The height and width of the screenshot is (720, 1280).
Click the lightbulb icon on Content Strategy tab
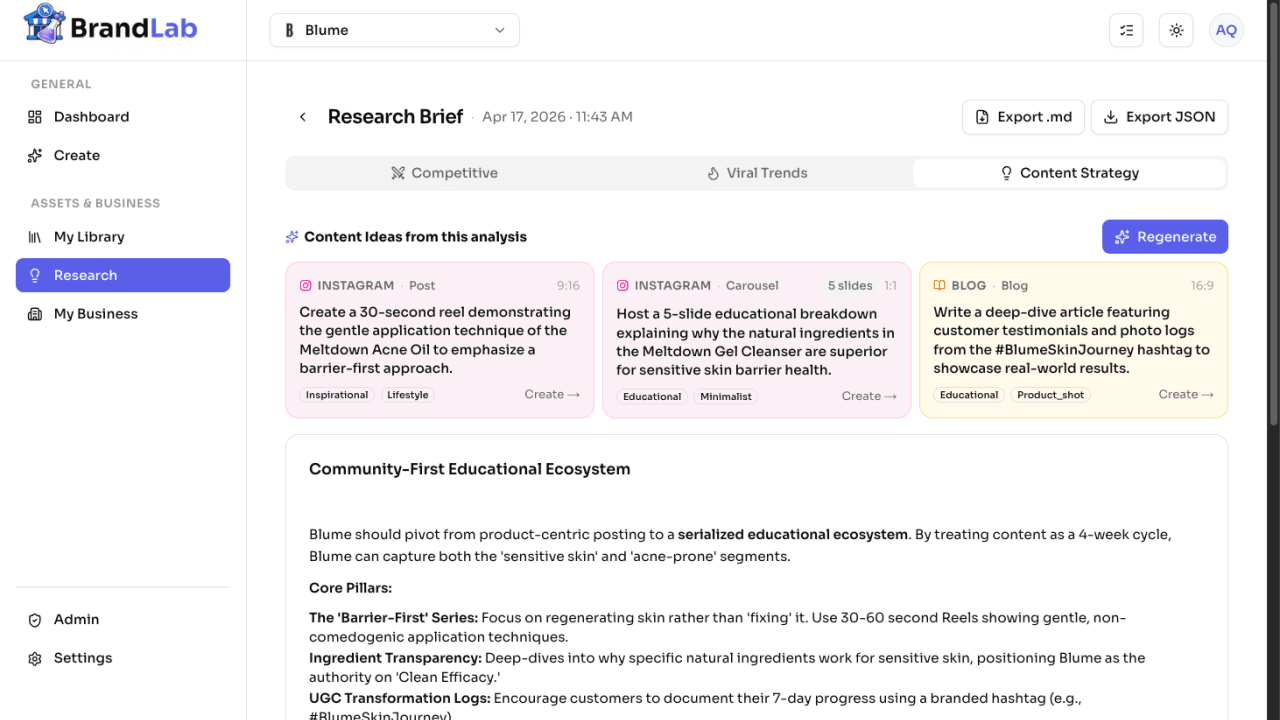click(x=1007, y=173)
